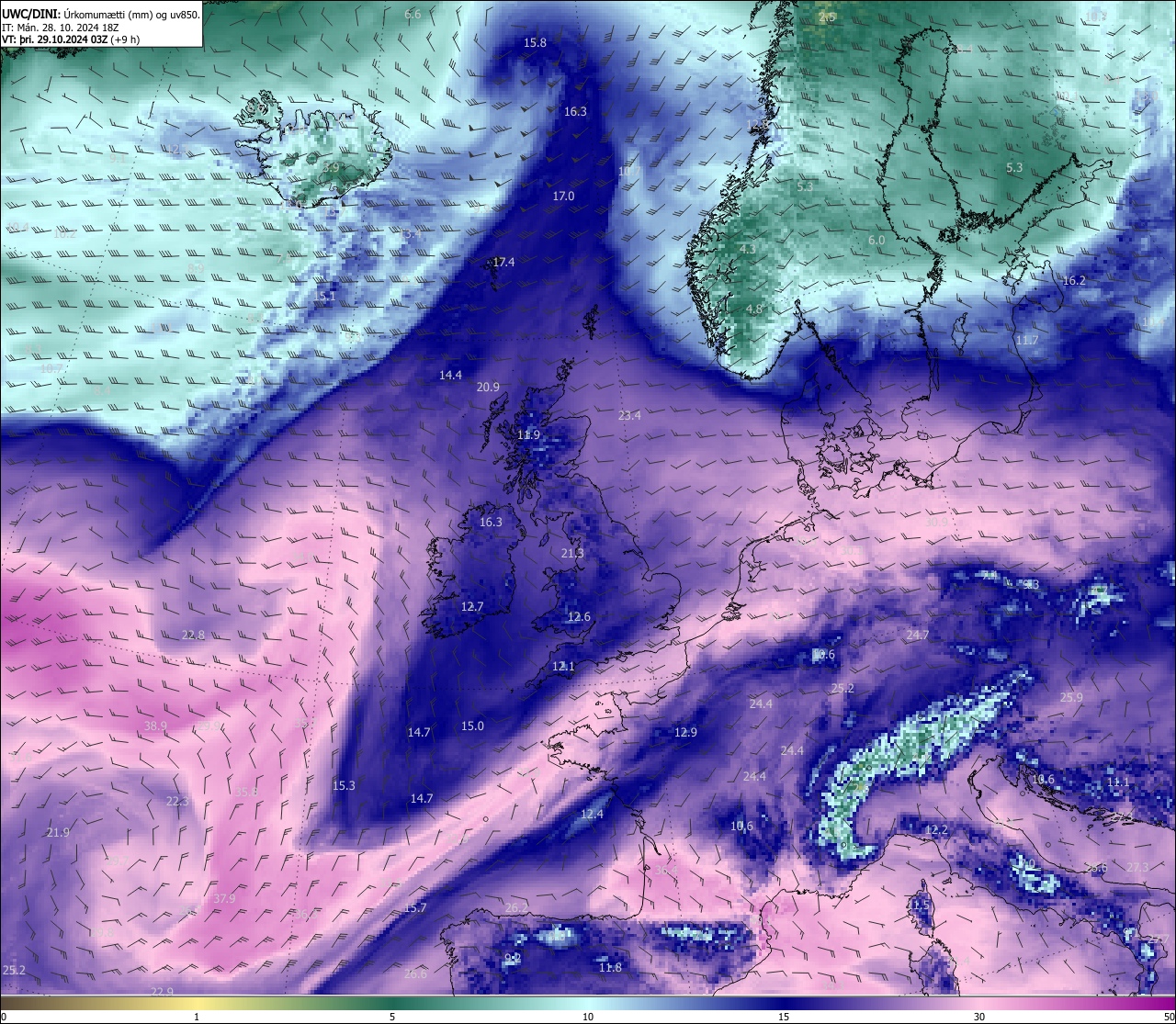1176x1024 pixels.
Task: Select the 12.7 value over southern Ireland
Action: click(471, 607)
